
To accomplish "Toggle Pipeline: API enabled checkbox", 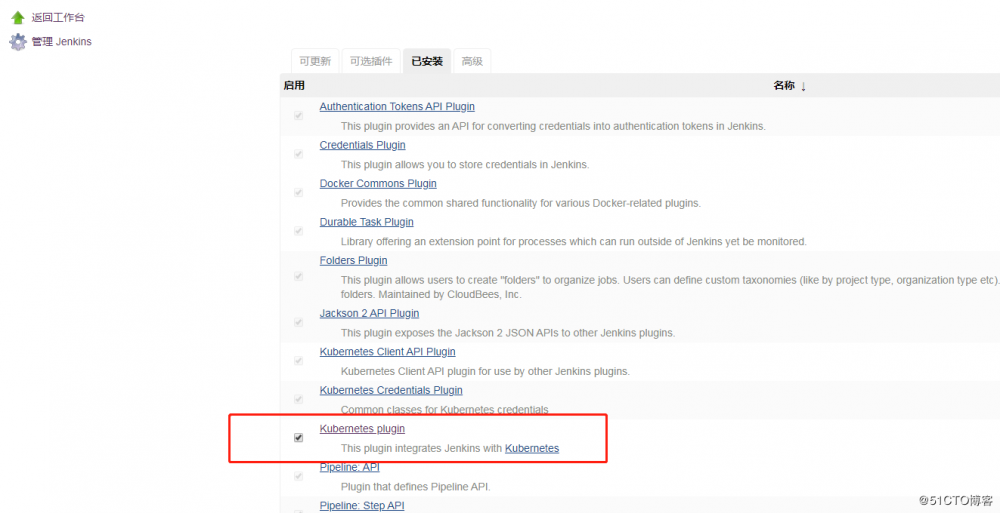I will (x=298, y=476).
